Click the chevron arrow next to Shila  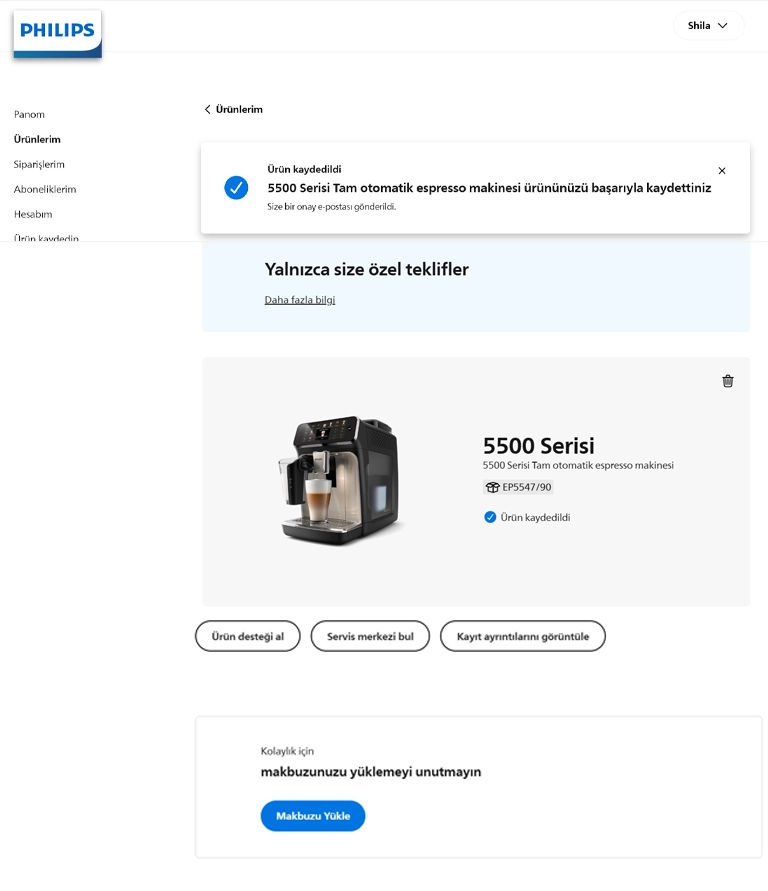(x=723, y=26)
